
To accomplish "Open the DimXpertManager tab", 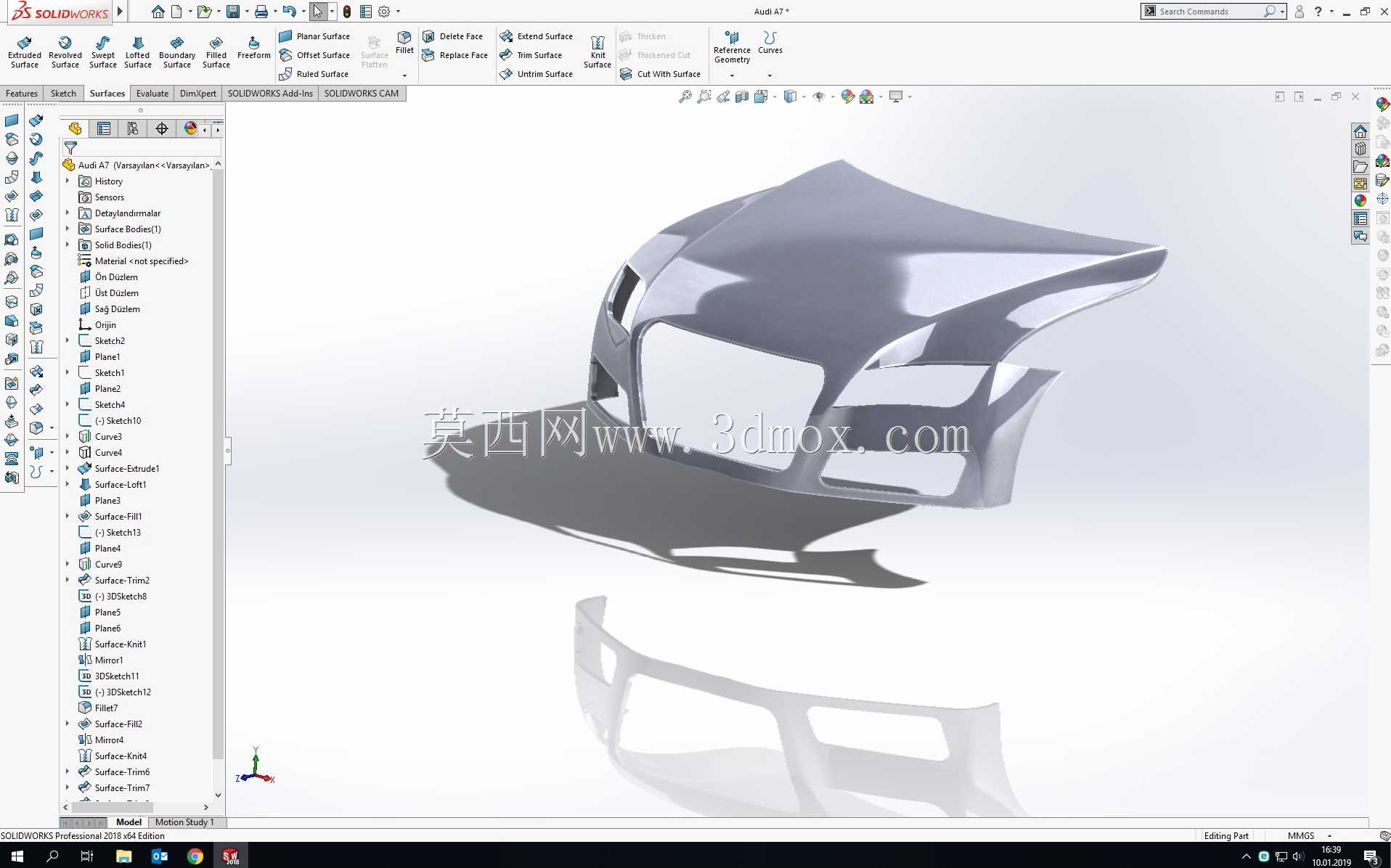I will tap(162, 128).
